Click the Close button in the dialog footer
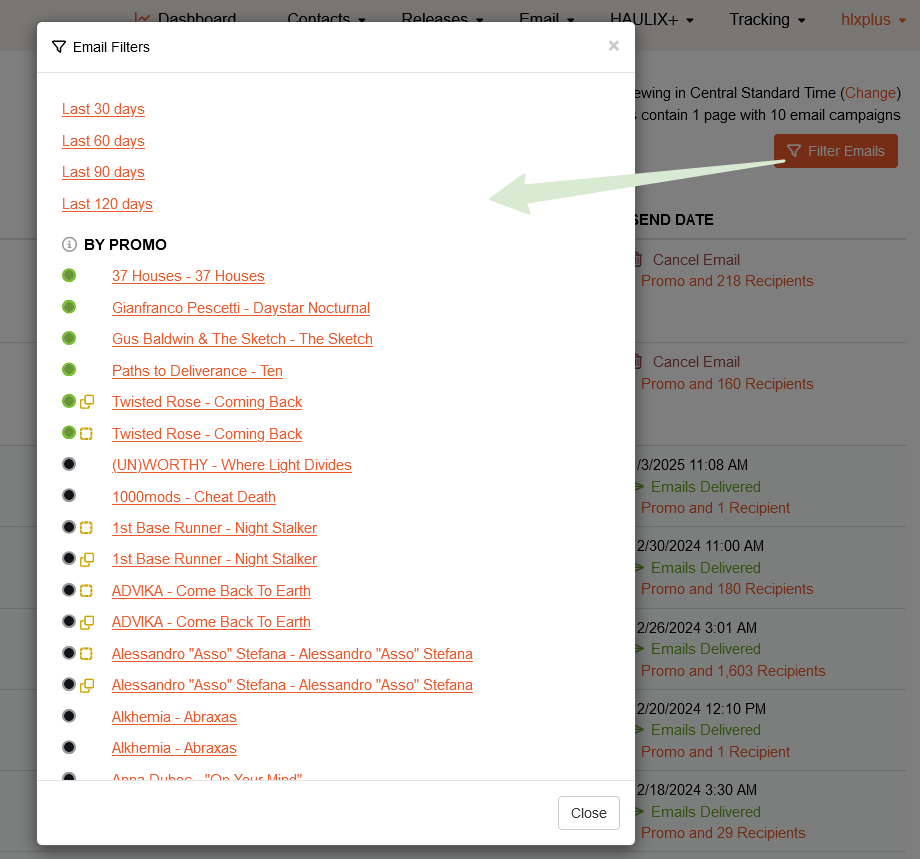 [x=588, y=813]
